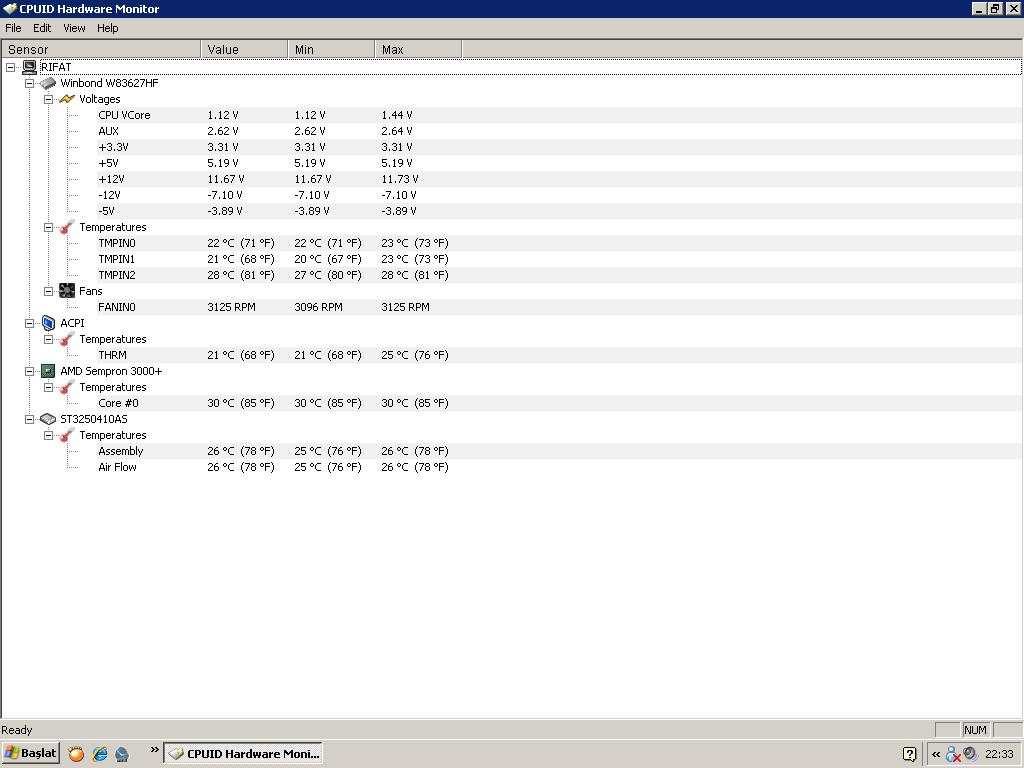Click the Başlat start button
Viewport: 1024px width, 768px height.
click(30, 753)
